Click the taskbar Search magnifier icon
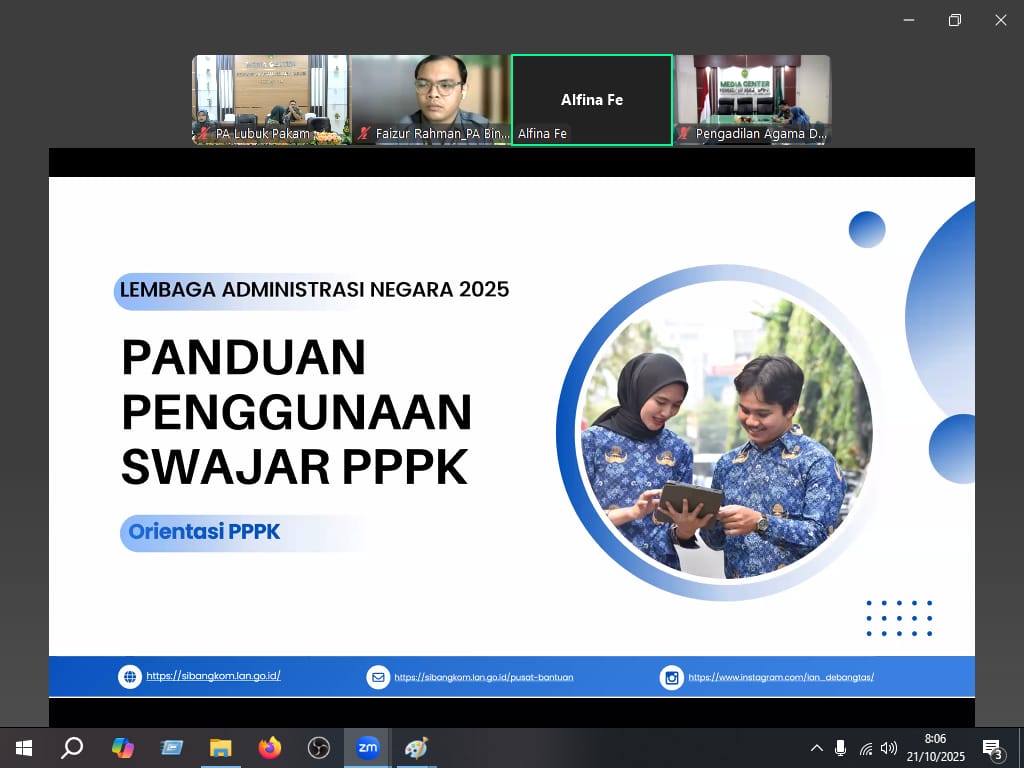This screenshot has width=1024, height=768. coord(72,748)
